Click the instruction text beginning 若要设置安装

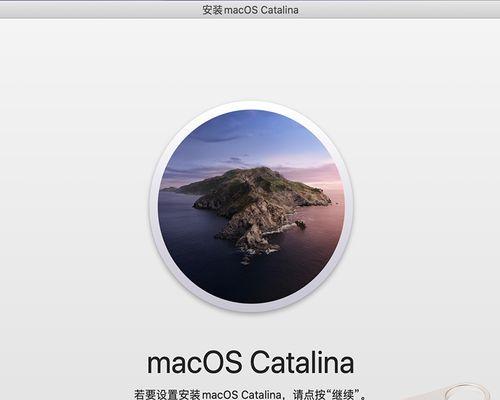click(x=250, y=395)
